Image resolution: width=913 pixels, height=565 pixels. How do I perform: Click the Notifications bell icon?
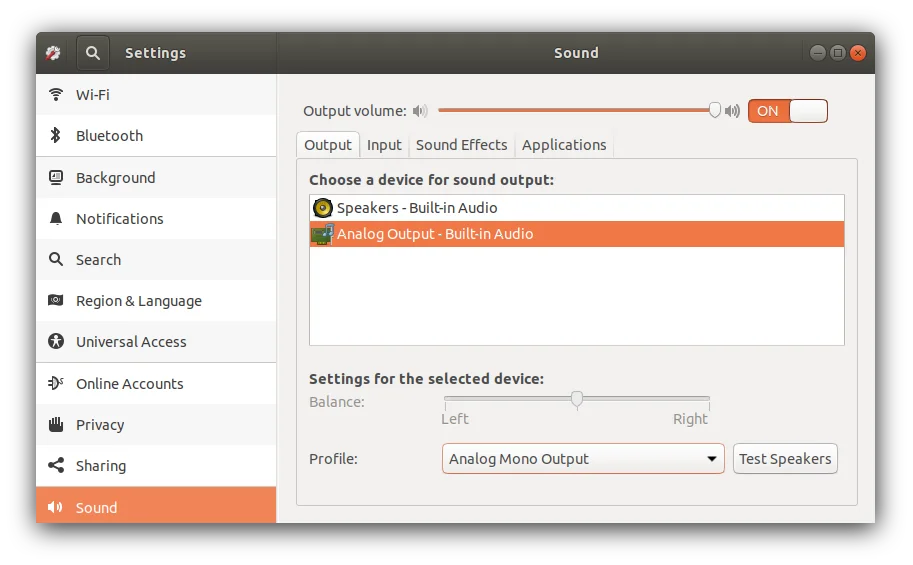56,218
